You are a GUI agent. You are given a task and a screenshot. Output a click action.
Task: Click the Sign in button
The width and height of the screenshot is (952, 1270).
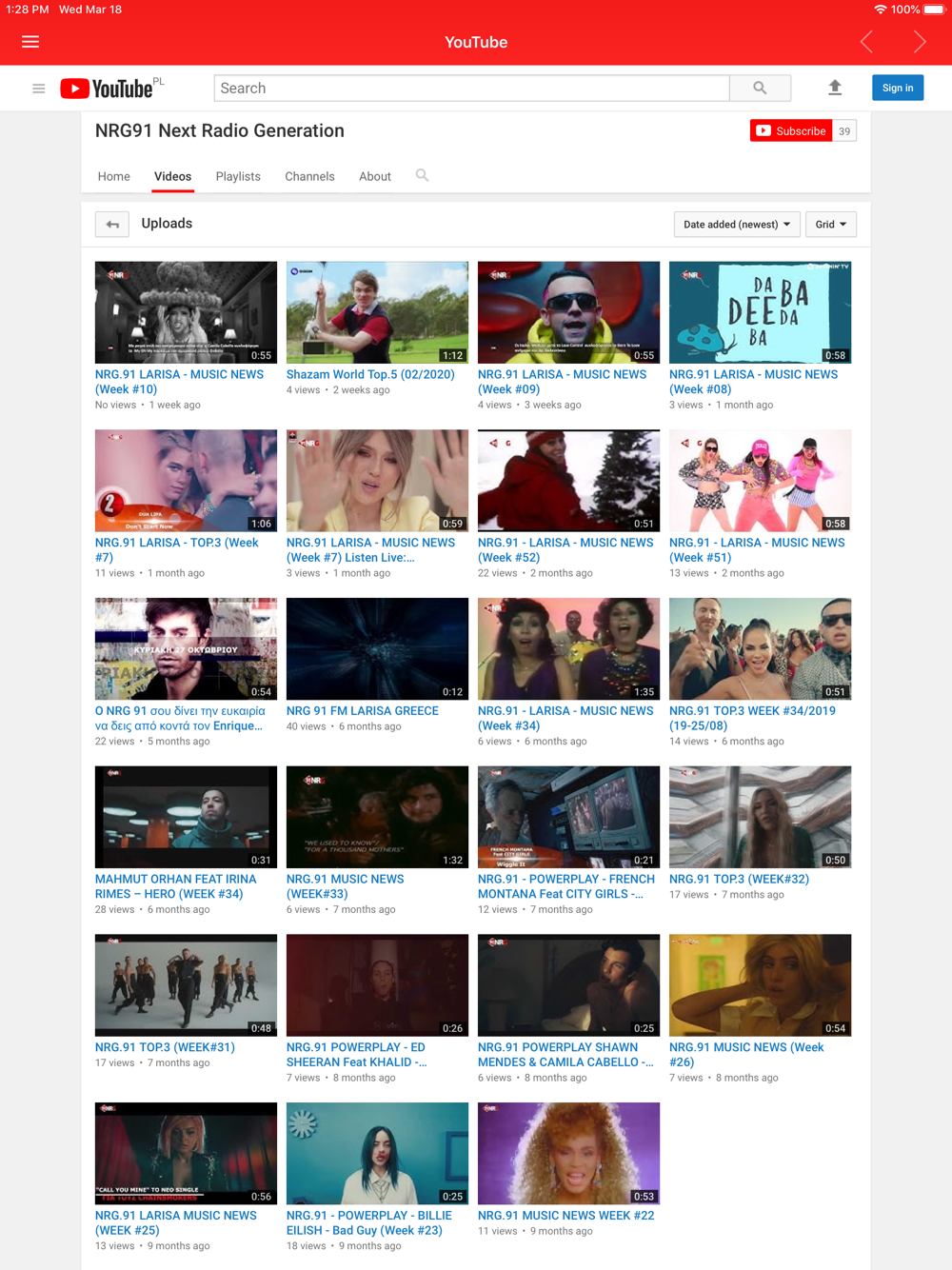point(898,88)
